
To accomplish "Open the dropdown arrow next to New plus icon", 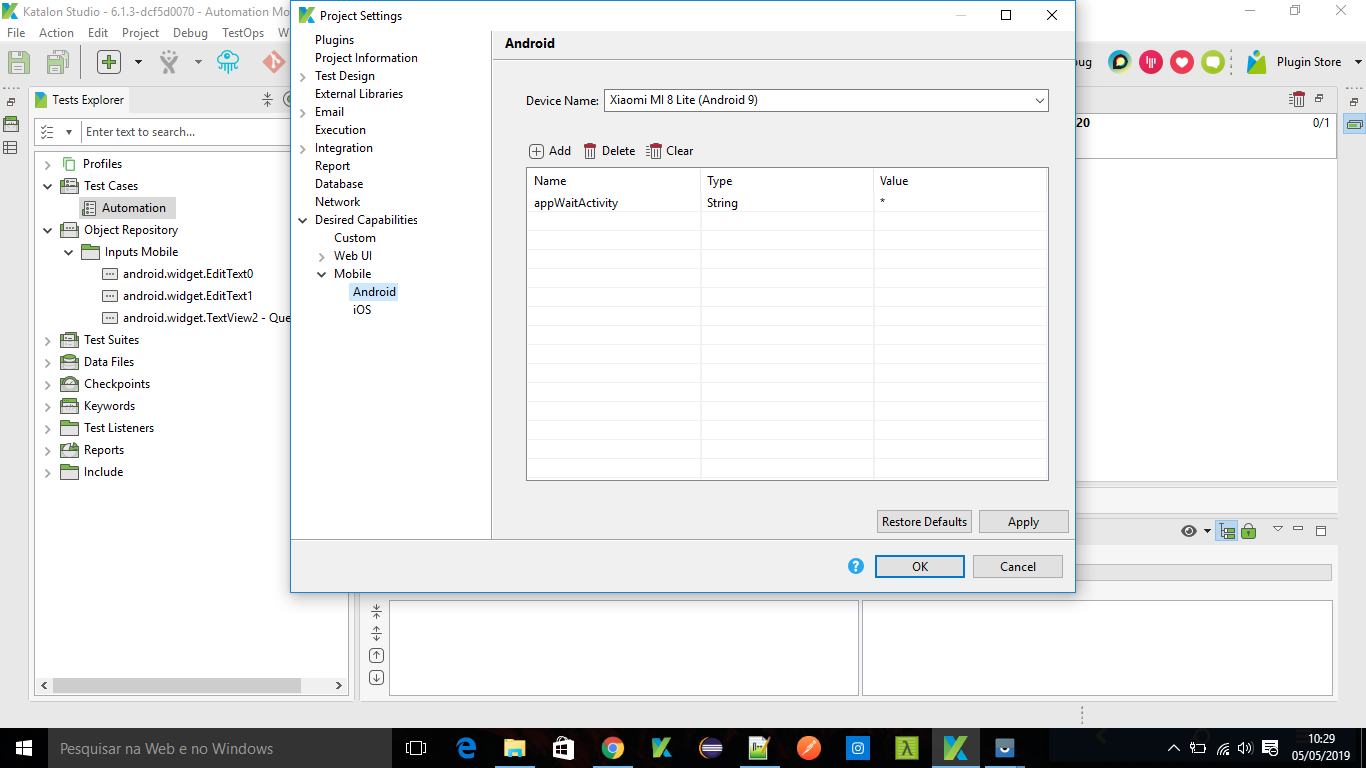I will click(x=138, y=62).
